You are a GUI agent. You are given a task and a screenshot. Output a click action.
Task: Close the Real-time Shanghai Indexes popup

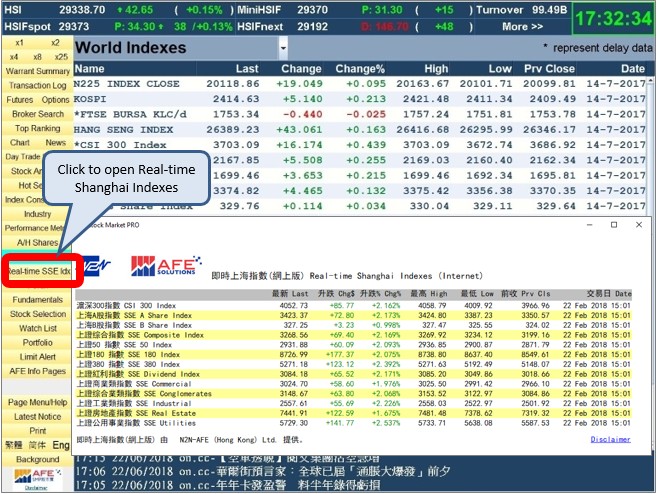click(639, 225)
